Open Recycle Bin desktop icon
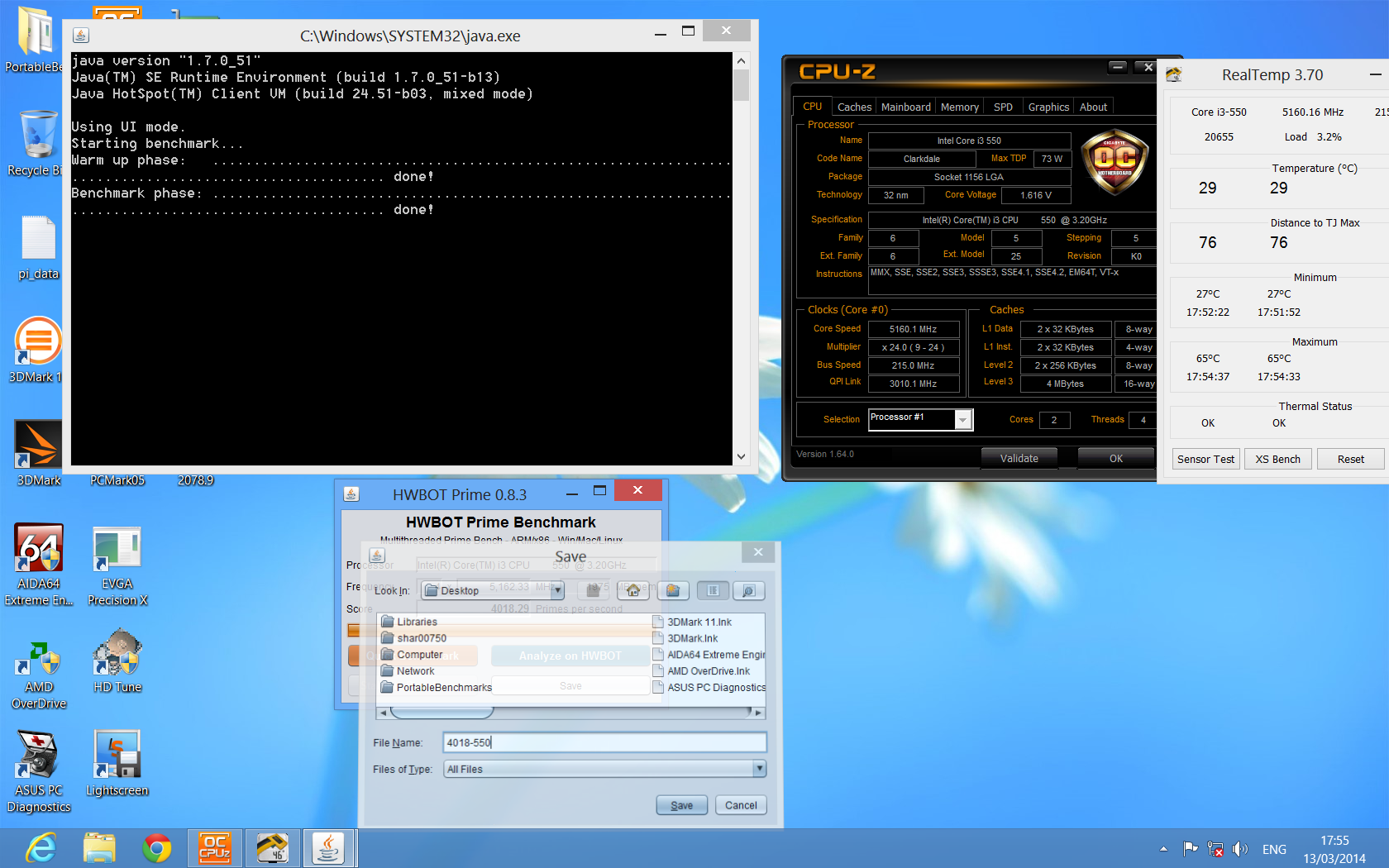This screenshot has height=868, width=1389. pyautogui.click(x=37, y=142)
